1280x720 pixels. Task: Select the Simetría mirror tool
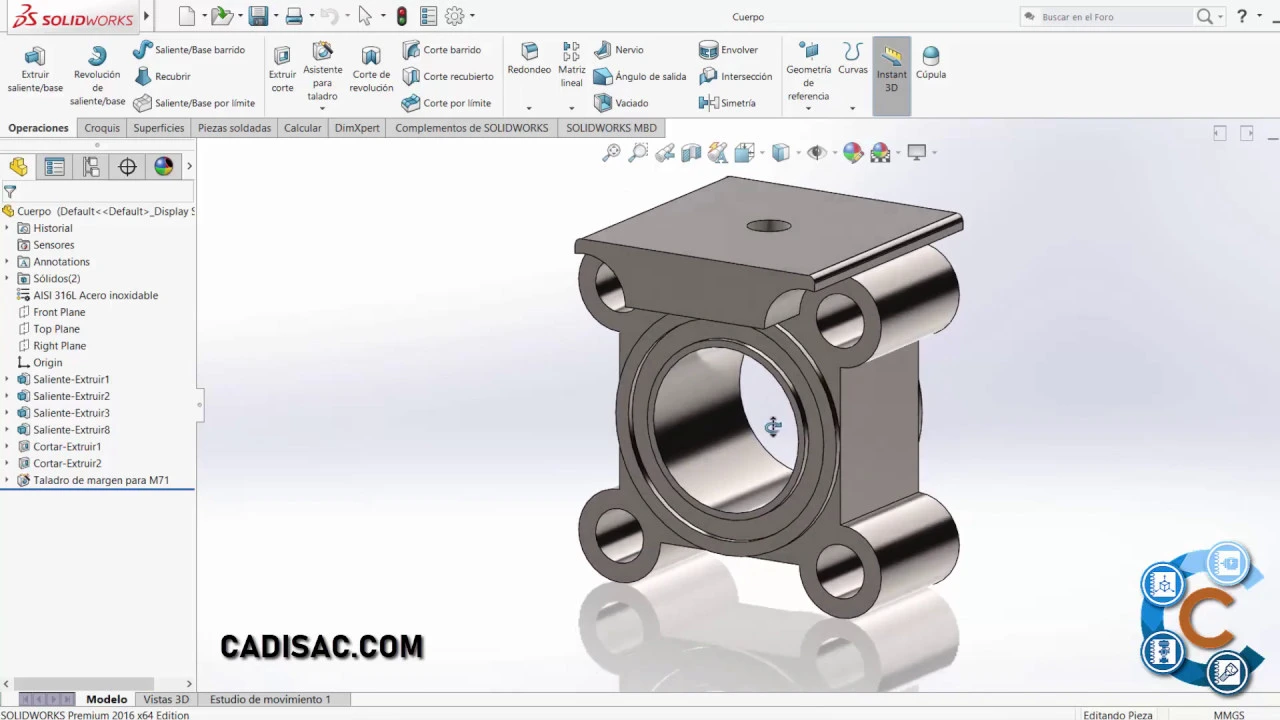(x=727, y=103)
